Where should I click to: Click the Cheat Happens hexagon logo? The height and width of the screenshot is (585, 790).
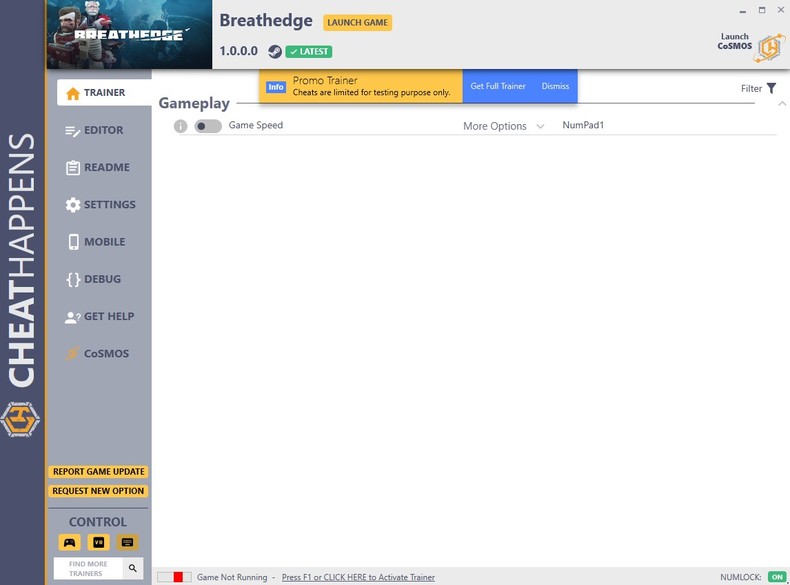point(20,419)
